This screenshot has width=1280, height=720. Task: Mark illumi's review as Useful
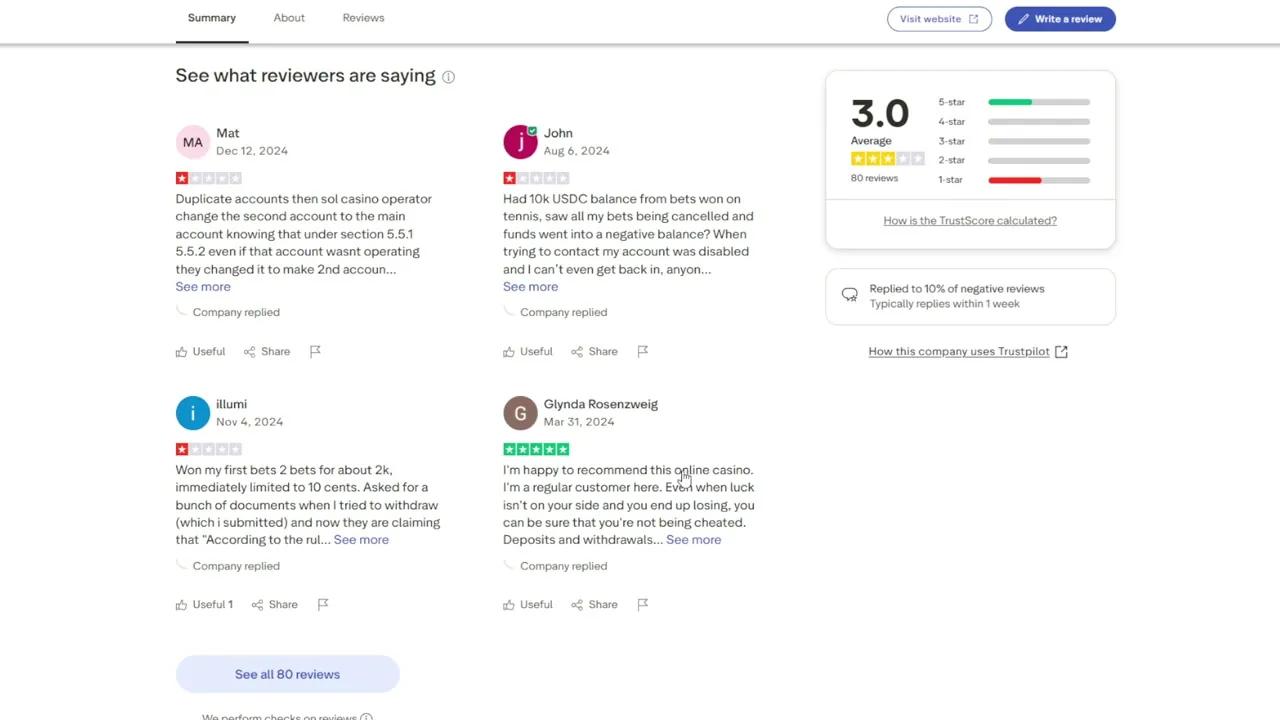click(204, 604)
